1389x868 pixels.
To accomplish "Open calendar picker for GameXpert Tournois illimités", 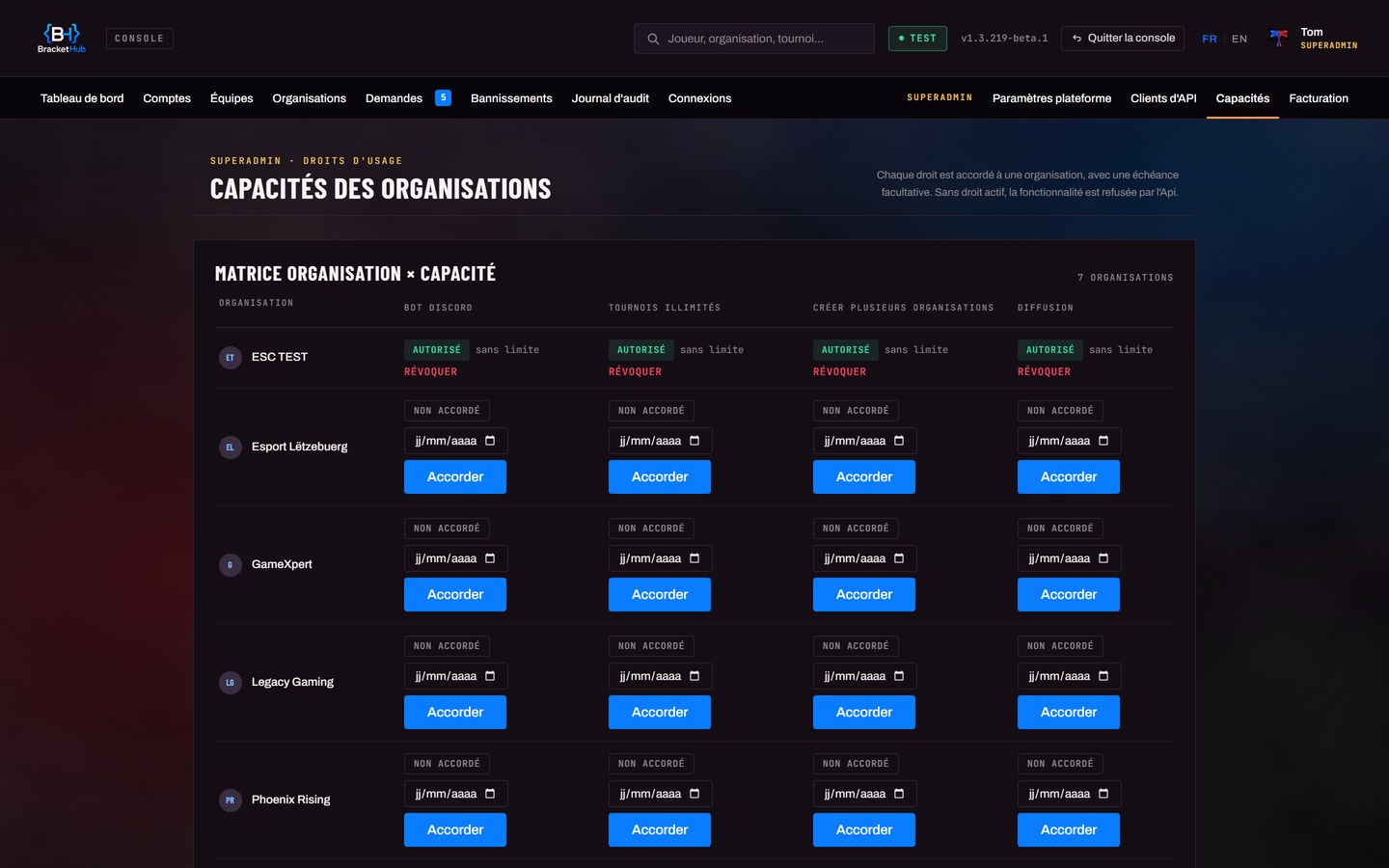I will [x=694, y=558].
